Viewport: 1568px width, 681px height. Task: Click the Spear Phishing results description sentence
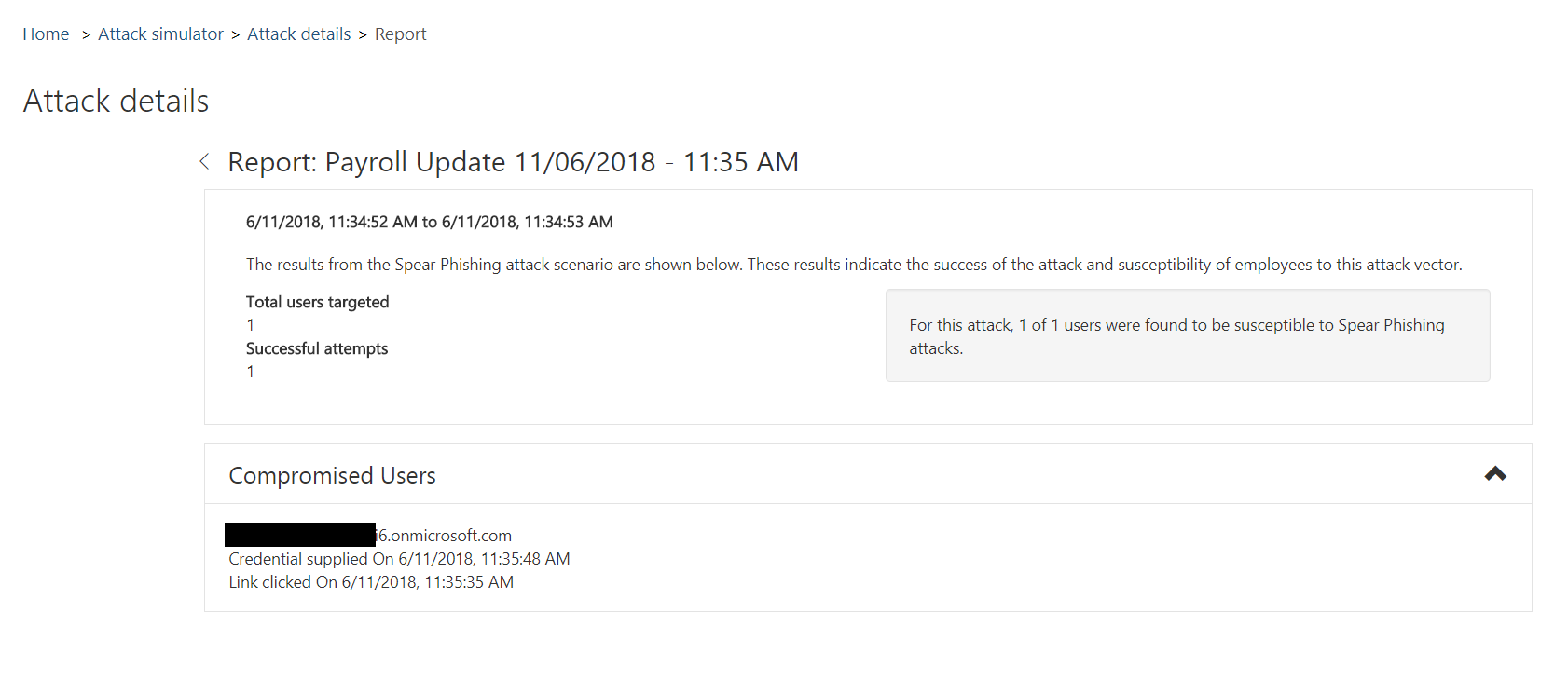pyautogui.click(x=853, y=265)
